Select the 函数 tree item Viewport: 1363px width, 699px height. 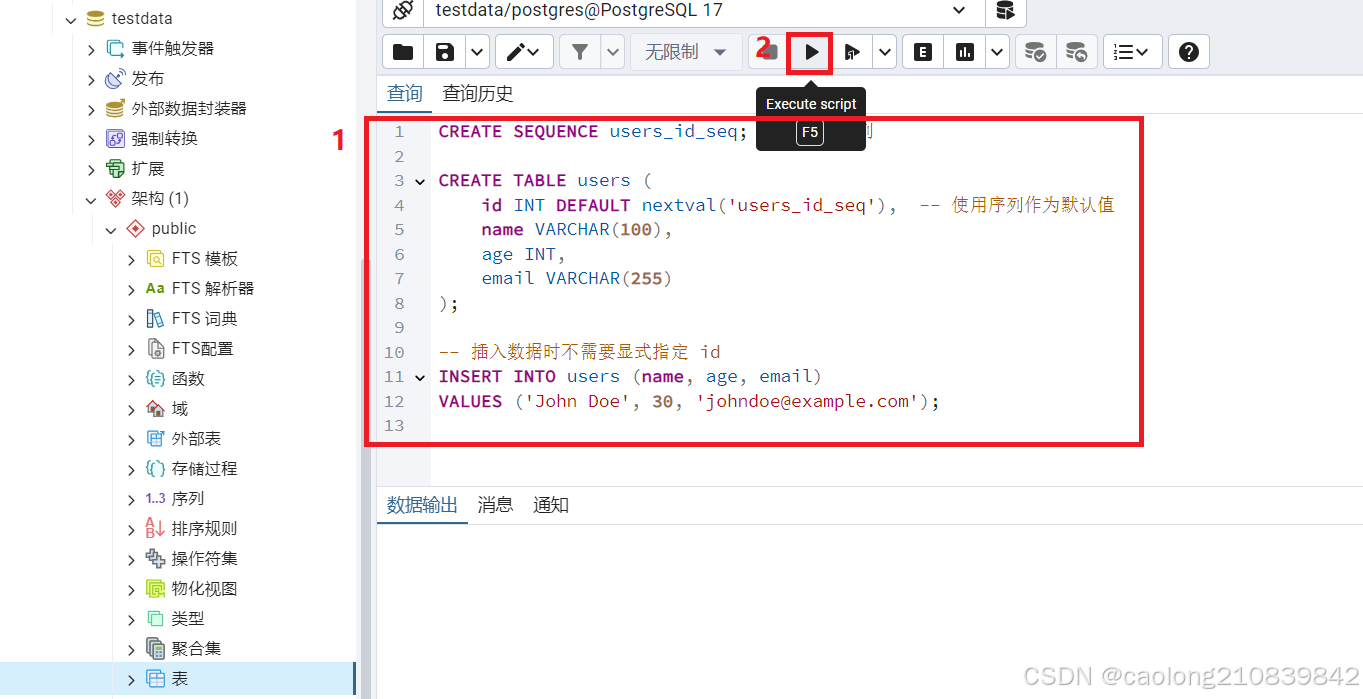click(x=188, y=379)
